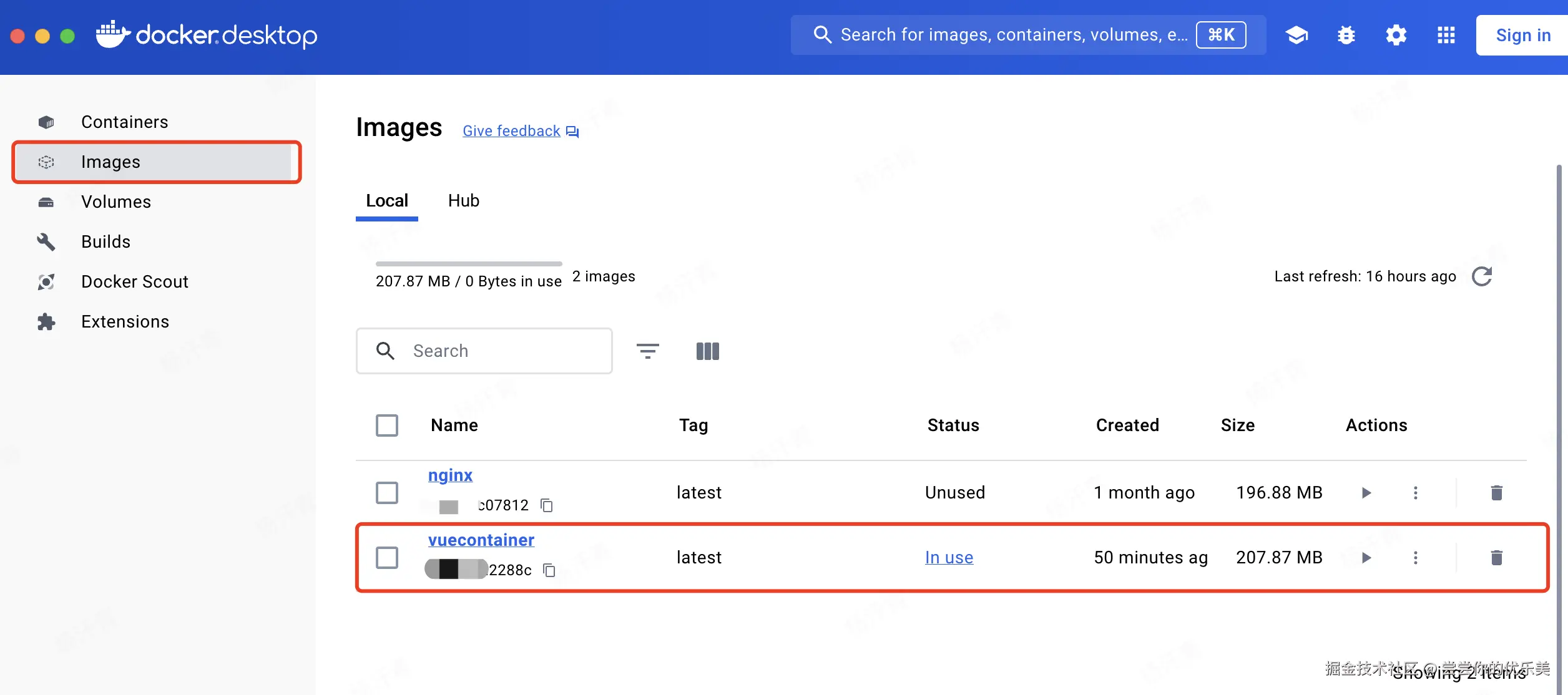This screenshot has width=1568, height=695.
Task: Open Settings gear icon
Action: pyautogui.click(x=1396, y=35)
